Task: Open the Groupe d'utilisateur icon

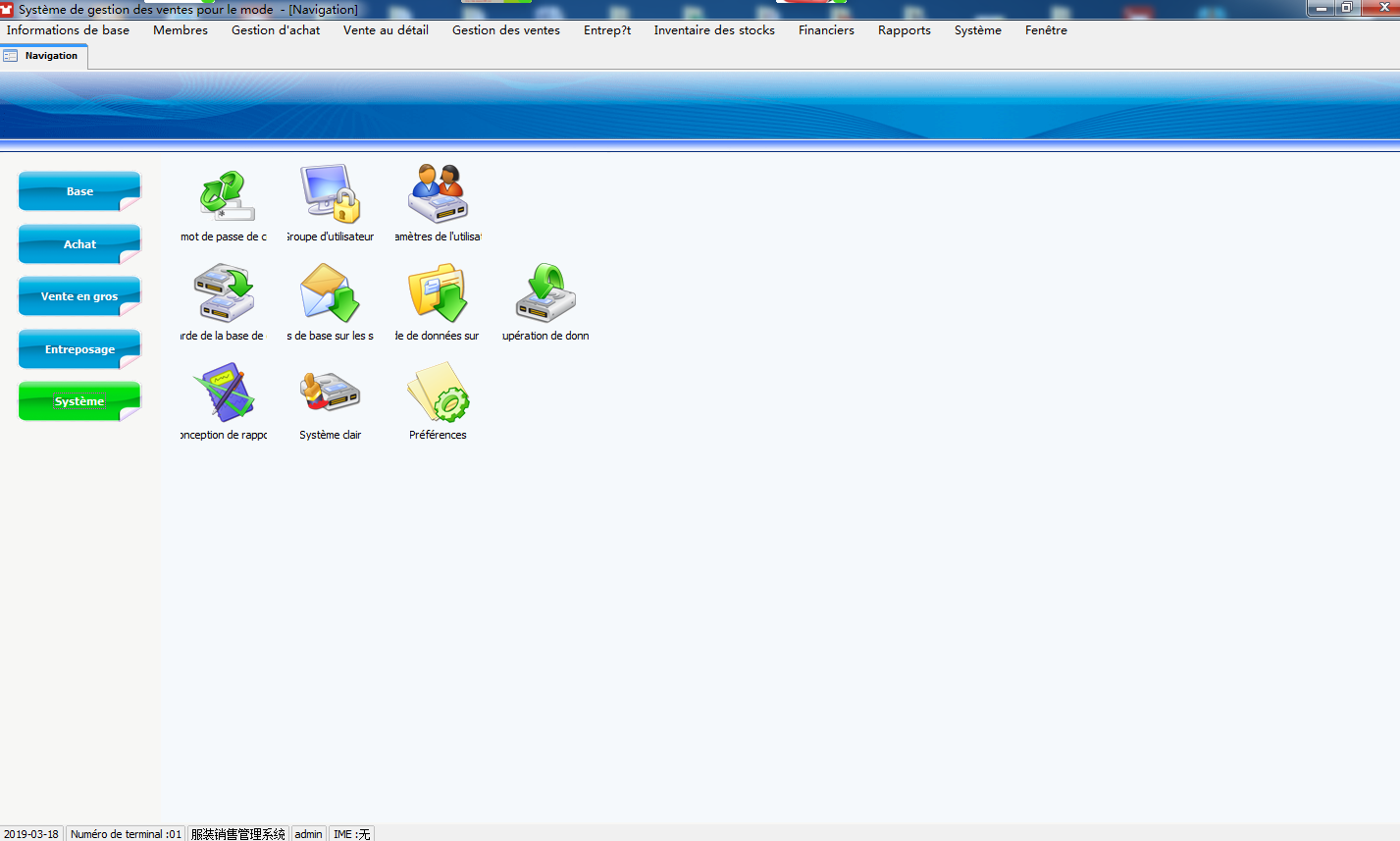Action: pyautogui.click(x=331, y=196)
